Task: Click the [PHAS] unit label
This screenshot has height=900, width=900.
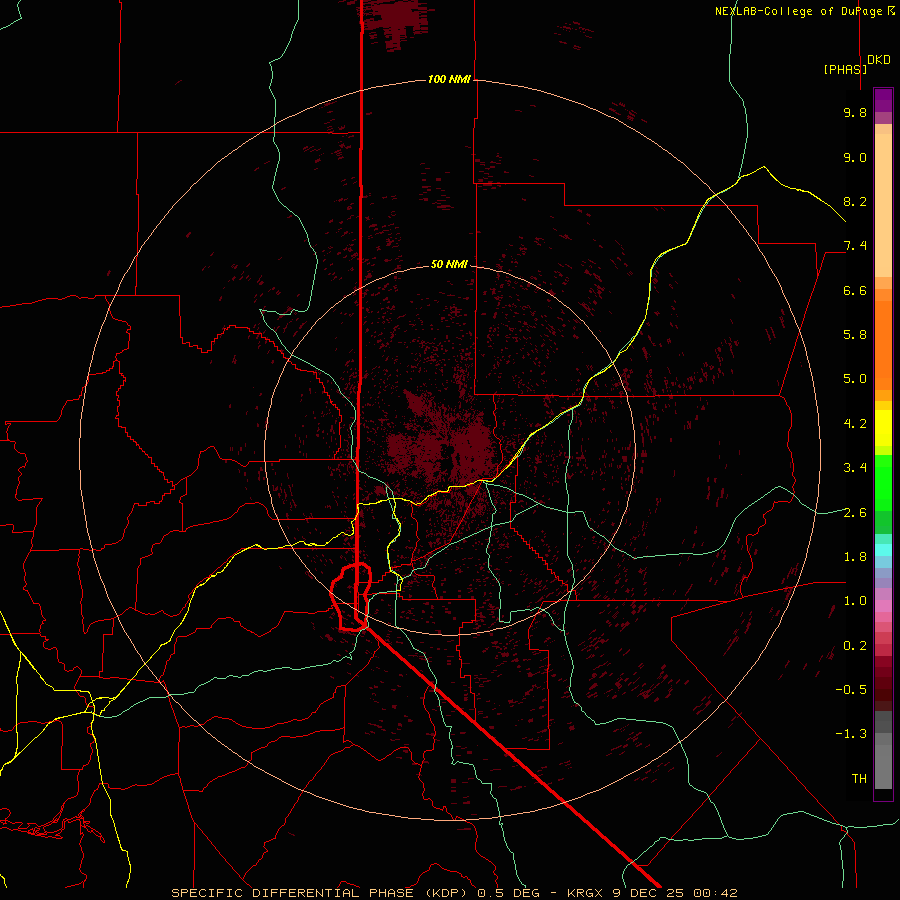Action: pos(845,69)
